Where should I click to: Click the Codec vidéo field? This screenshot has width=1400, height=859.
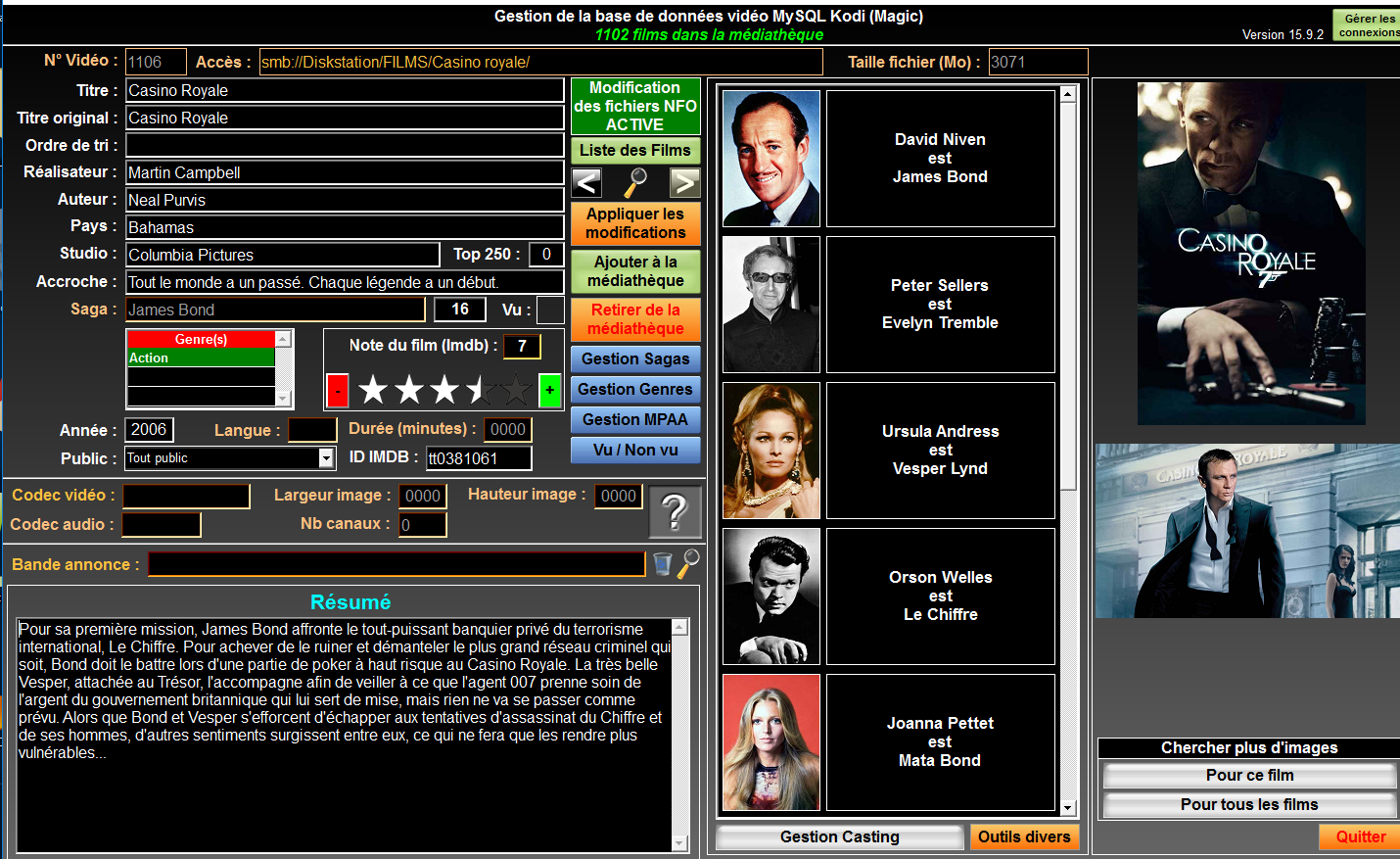(186, 496)
